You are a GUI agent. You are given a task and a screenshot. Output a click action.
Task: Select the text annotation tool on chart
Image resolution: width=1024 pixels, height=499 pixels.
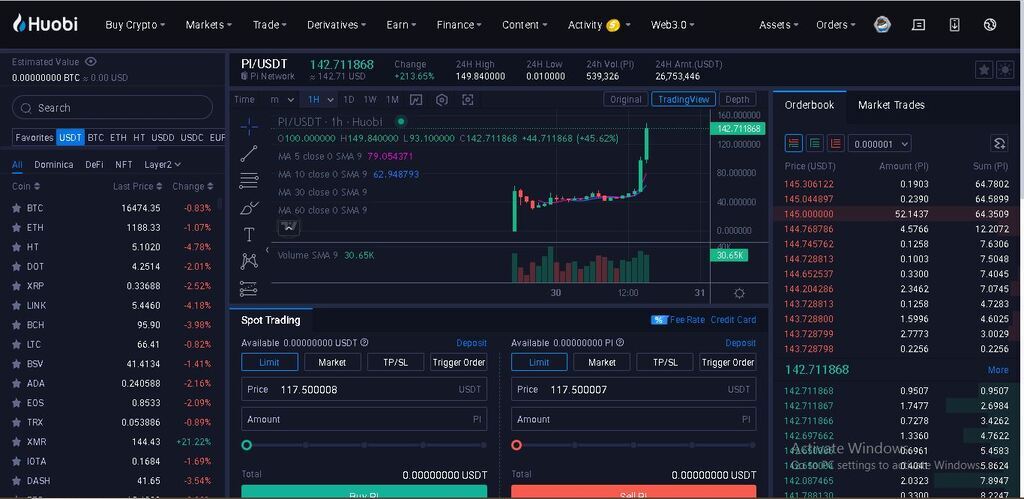(249, 234)
